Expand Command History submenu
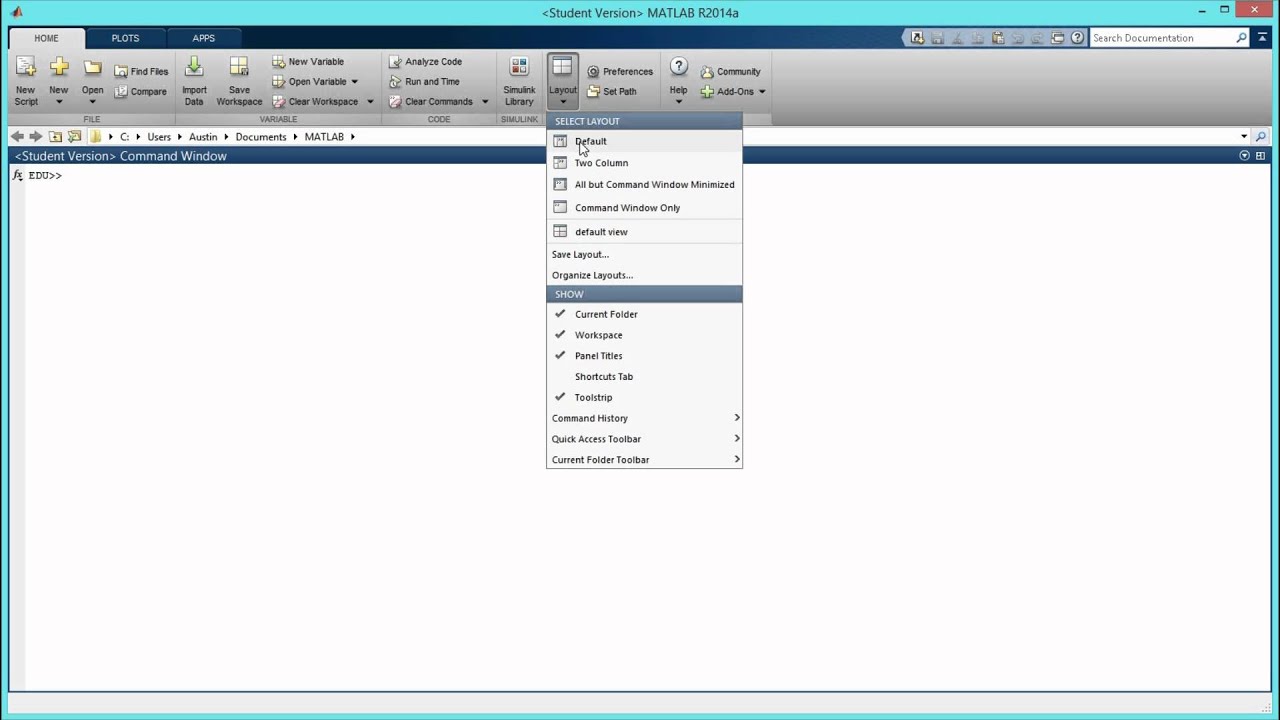 click(644, 418)
